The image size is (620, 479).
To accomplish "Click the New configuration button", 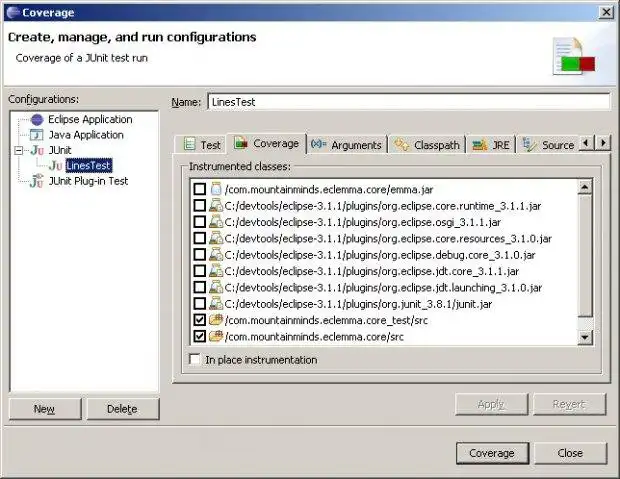I will (45, 409).
